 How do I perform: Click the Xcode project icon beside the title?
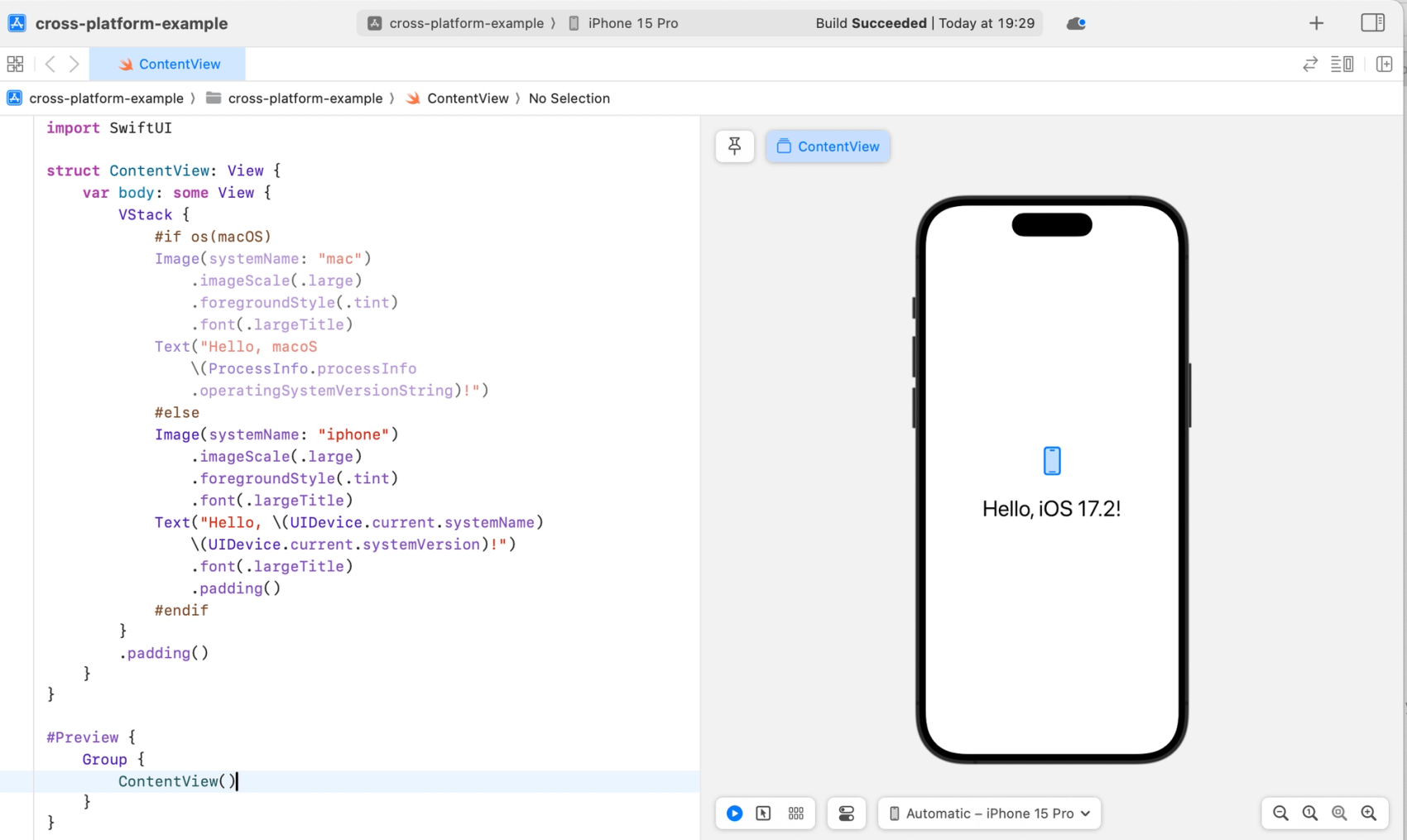tap(17, 23)
